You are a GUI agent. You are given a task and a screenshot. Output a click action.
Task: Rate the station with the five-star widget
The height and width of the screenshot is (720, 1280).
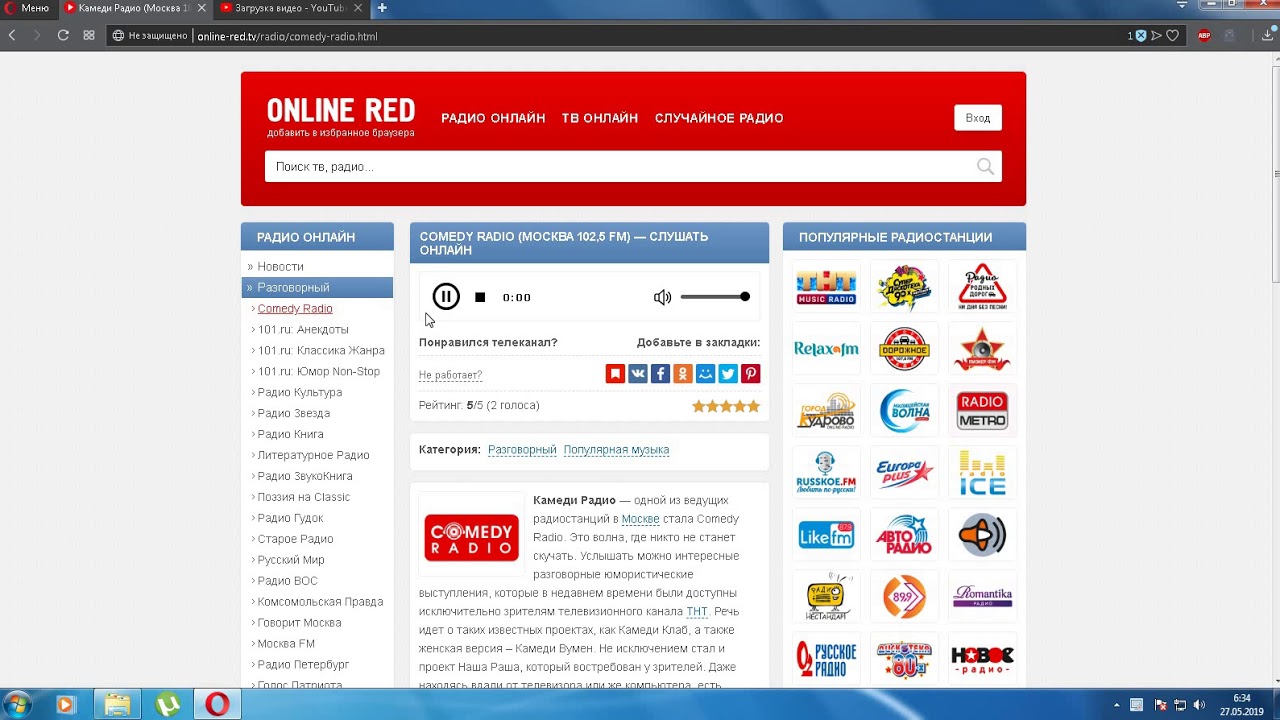(x=726, y=406)
